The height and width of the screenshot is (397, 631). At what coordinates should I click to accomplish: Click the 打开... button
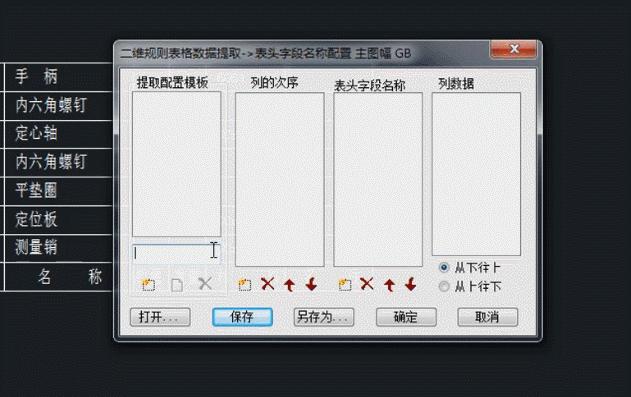tap(160, 317)
